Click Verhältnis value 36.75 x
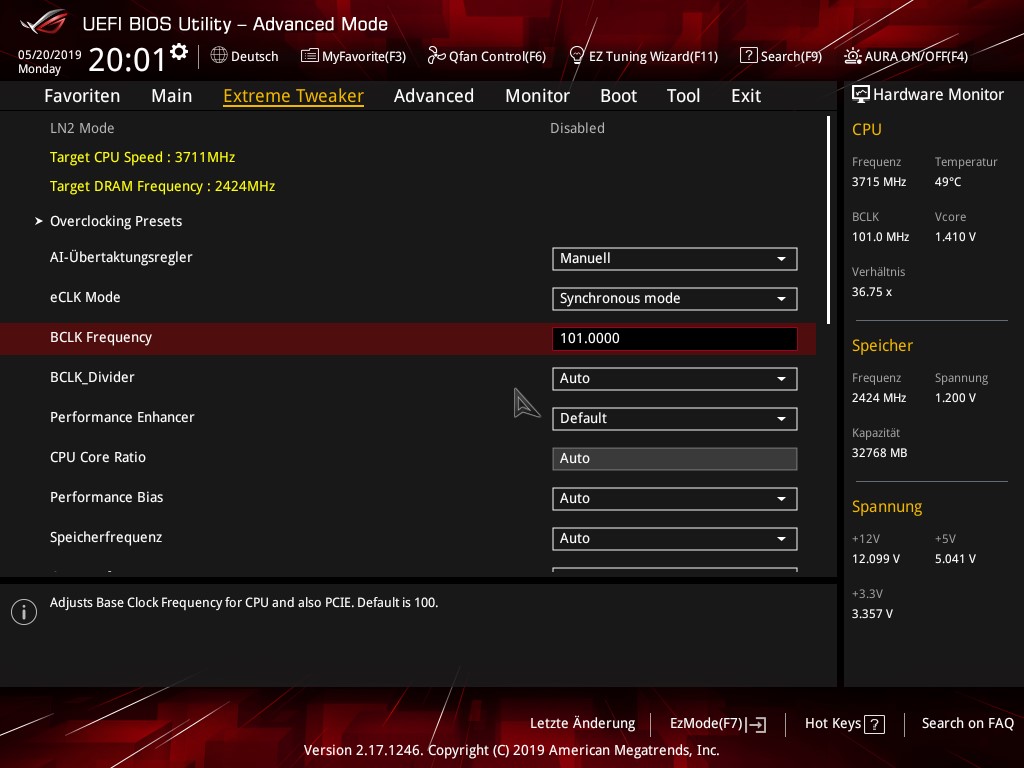The width and height of the screenshot is (1024, 768). (x=872, y=292)
